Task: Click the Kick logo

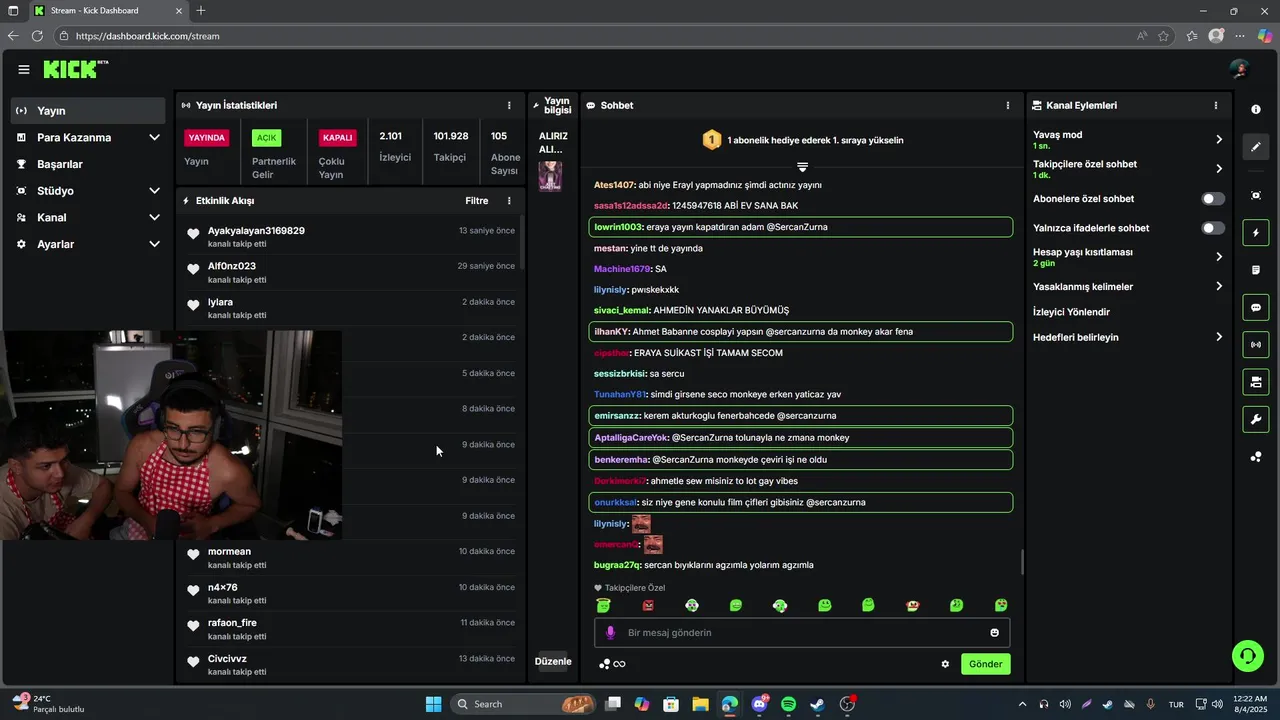Action: pyautogui.click(x=75, y=69)
